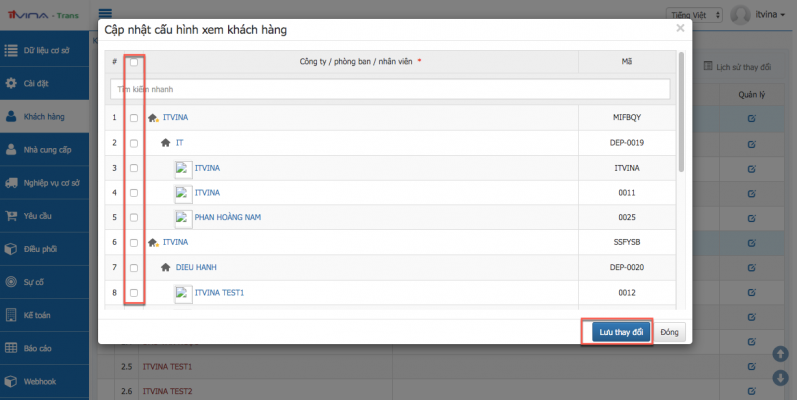Tick the checkbox for ITVINA TEST1 row
The image size is (797, 400).
click(134, 293)
